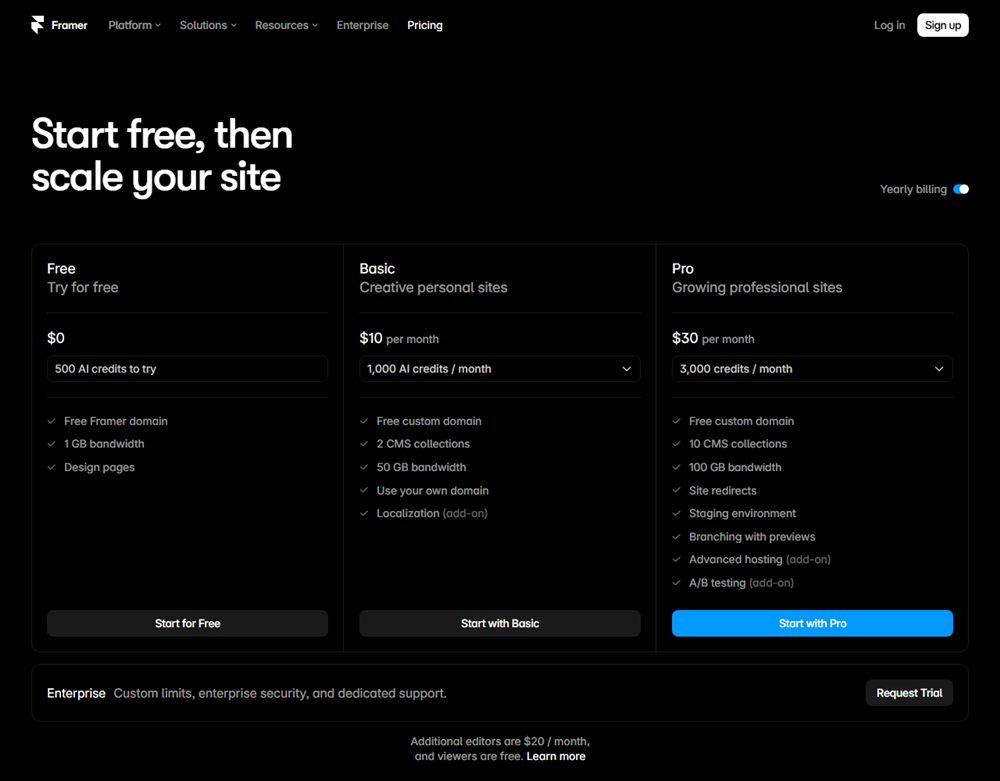1000x781 pixels.
Task: Open the Platform menu
Action: [134, 25]
